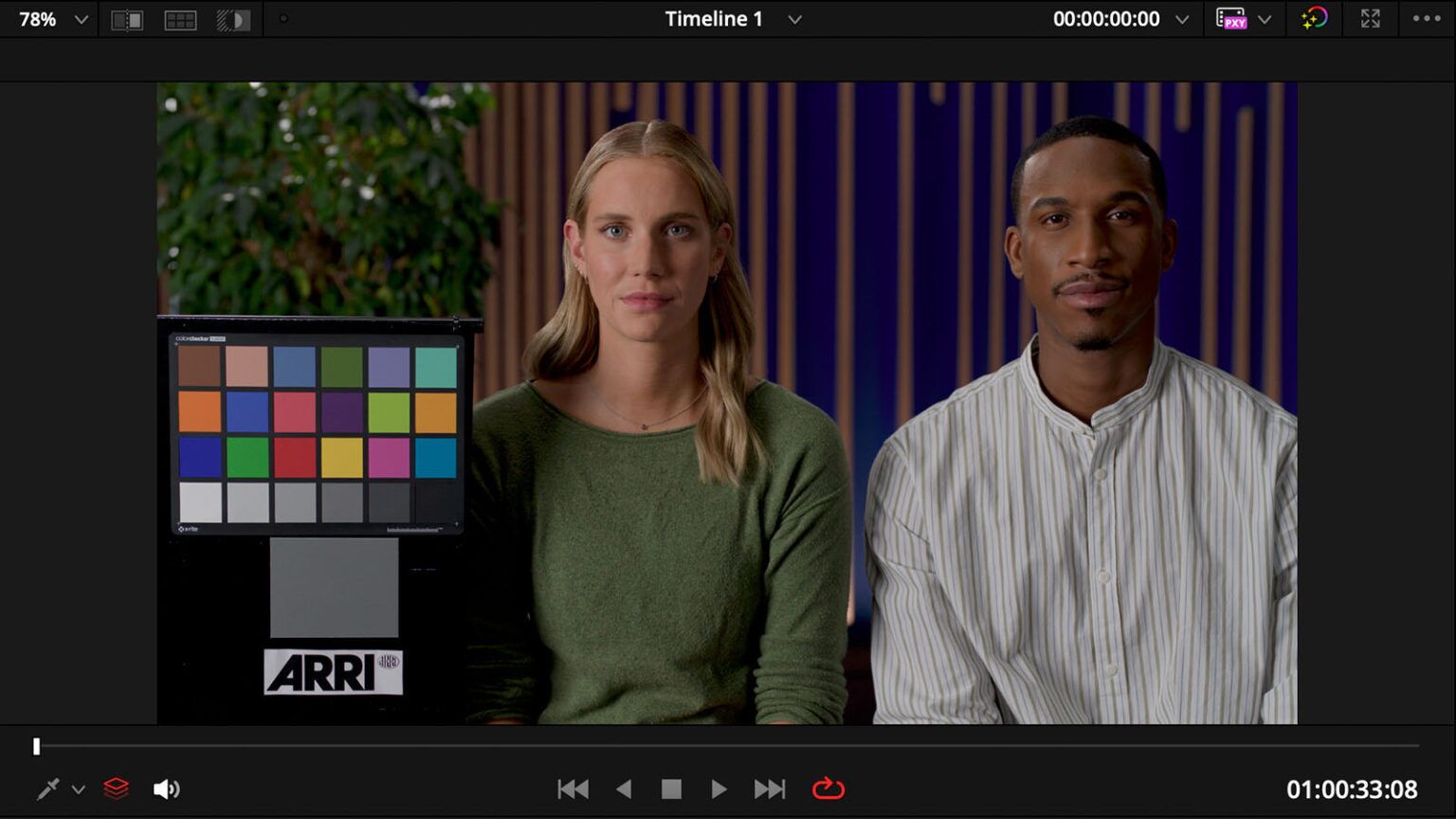Click the red wipe style layers icon
1456x819 pixels.
(116, 789)
